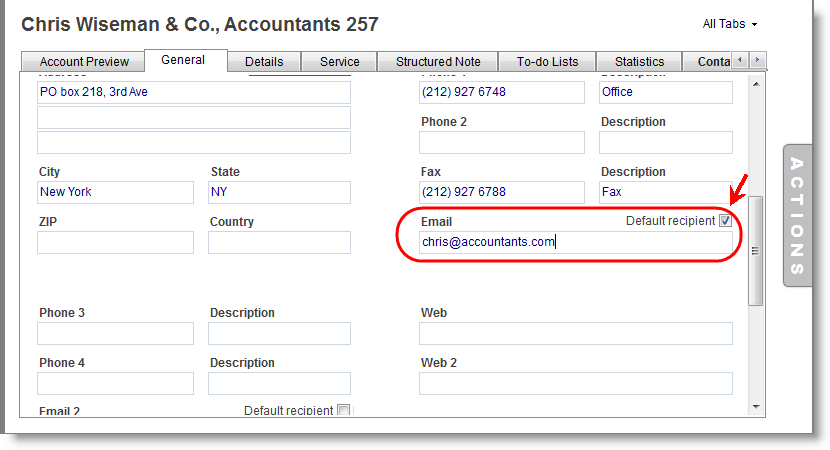Open the All Tabs dropdown

[x=730, y=24]
